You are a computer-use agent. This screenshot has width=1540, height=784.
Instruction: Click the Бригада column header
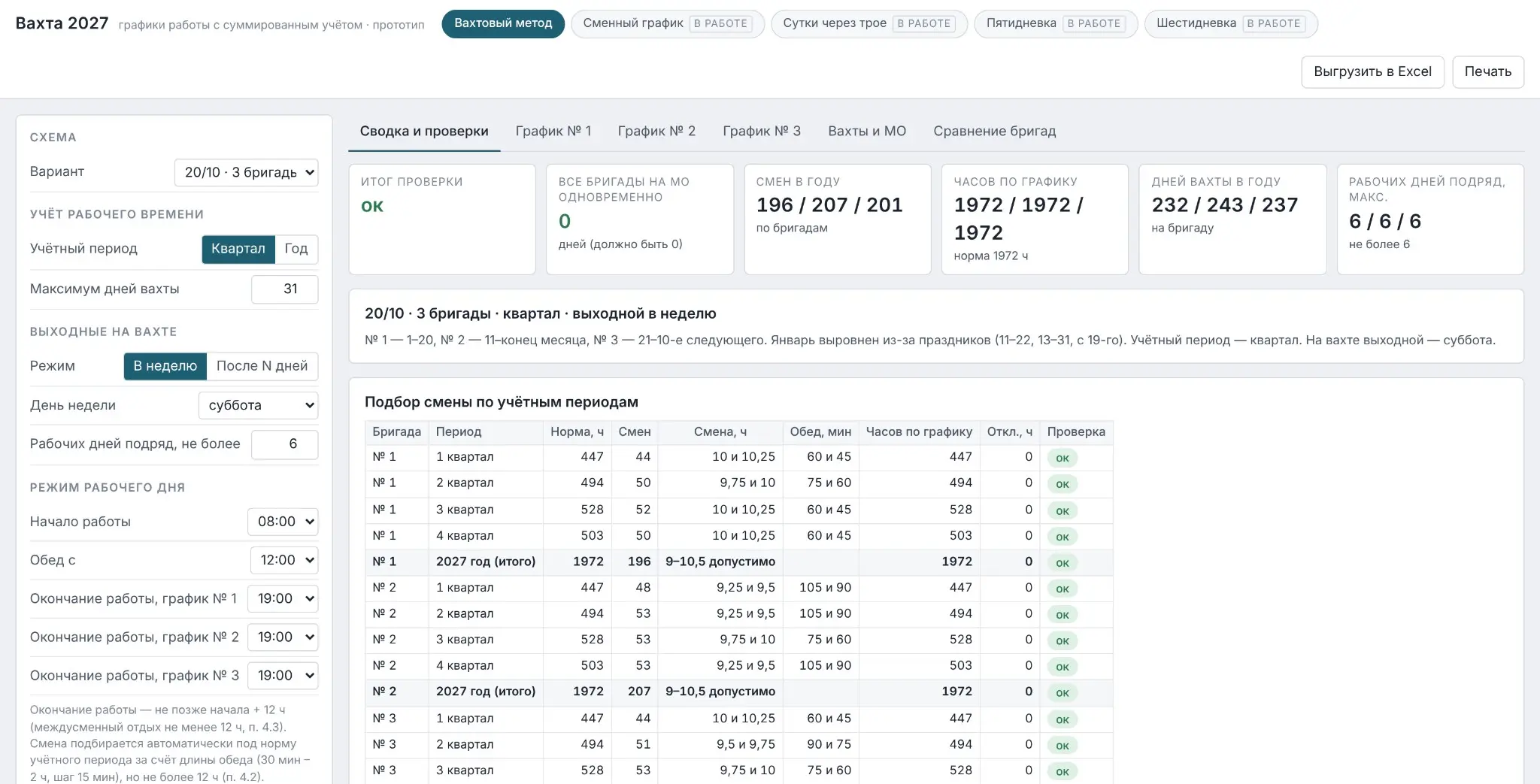click(x=397, y=432)
